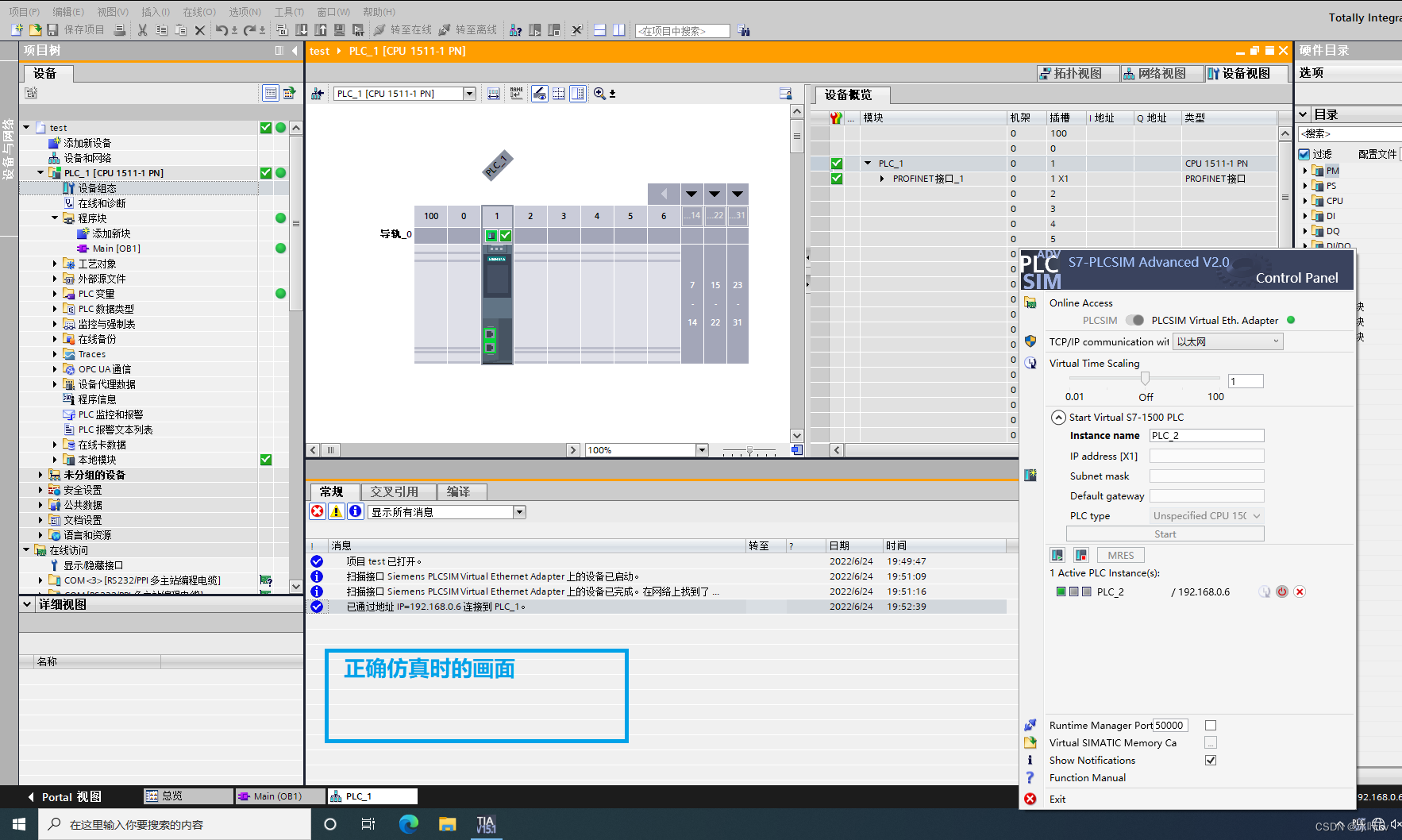The image size is (1402, 840).
Task: Click the MRES button
Action: (x=1121, y=556)
